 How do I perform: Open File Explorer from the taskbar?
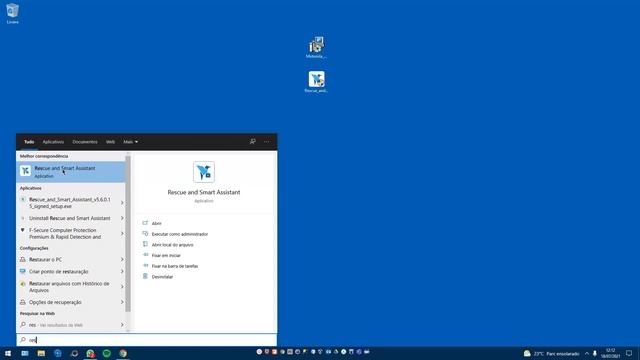[41, 353]
